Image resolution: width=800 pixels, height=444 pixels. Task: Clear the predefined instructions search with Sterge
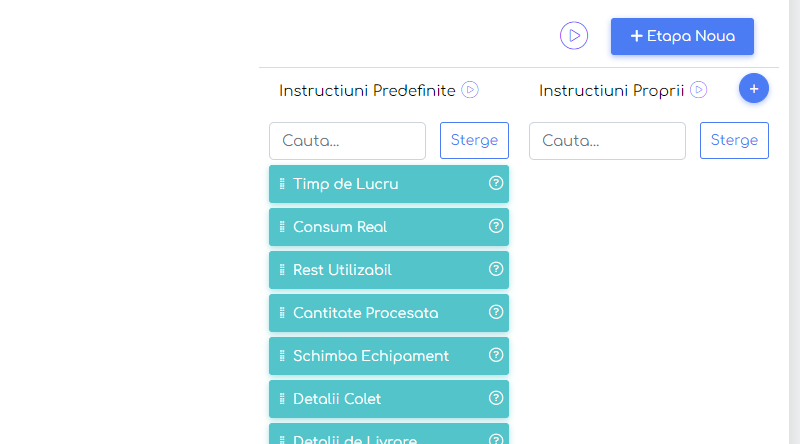point(474,140)
